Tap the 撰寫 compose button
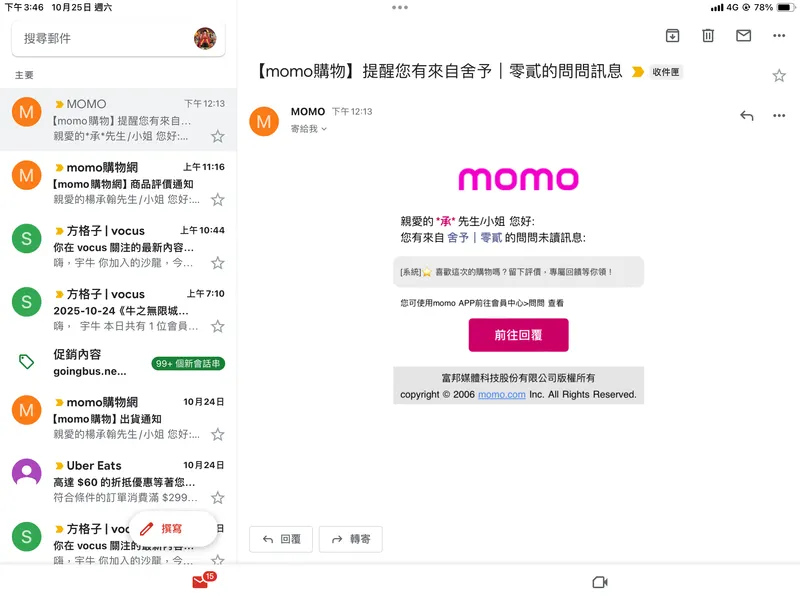 pos(172,529)
